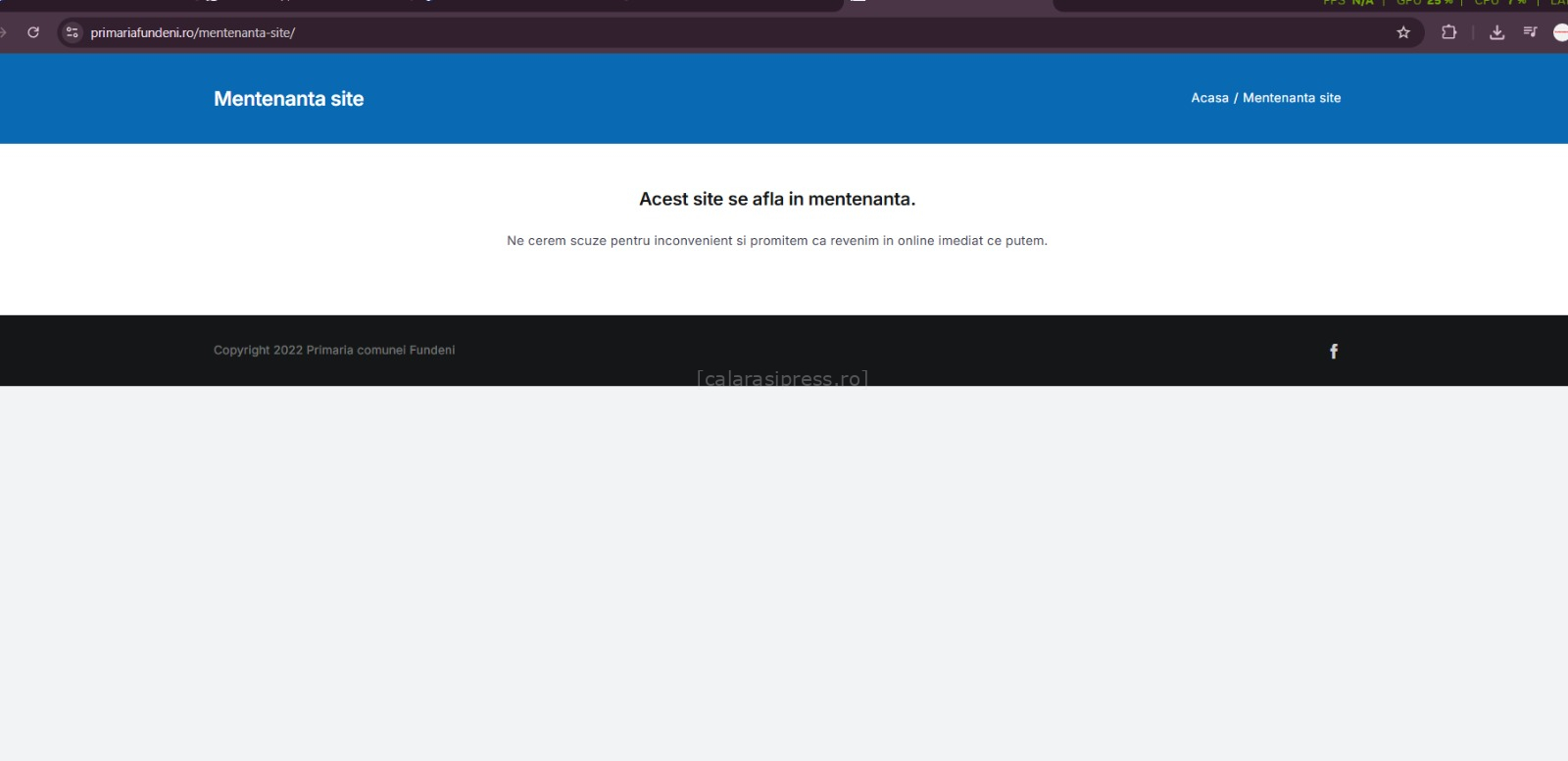Show the browser downloads panel

1496,32
